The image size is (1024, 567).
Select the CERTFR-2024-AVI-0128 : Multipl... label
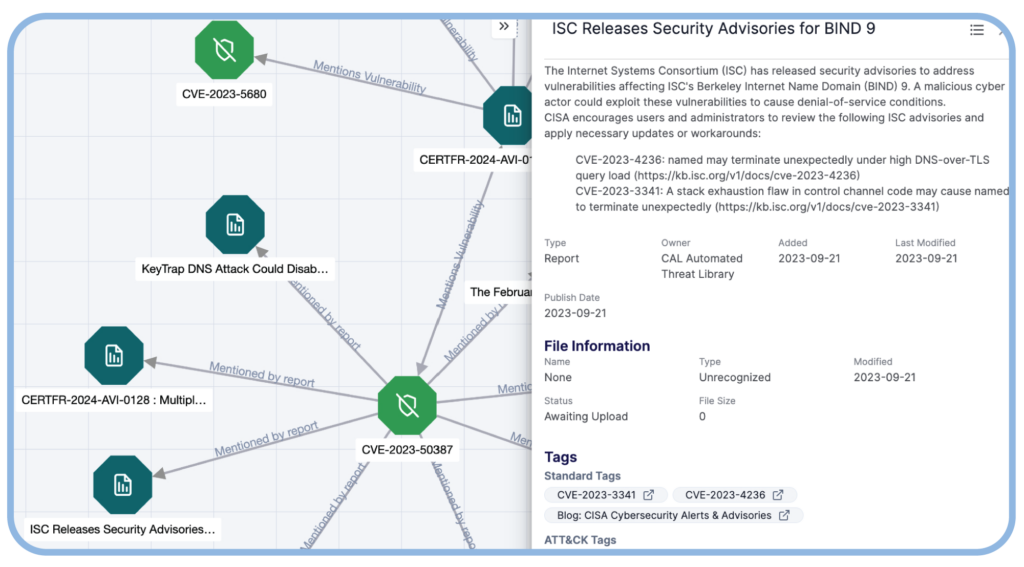(114, 400)
